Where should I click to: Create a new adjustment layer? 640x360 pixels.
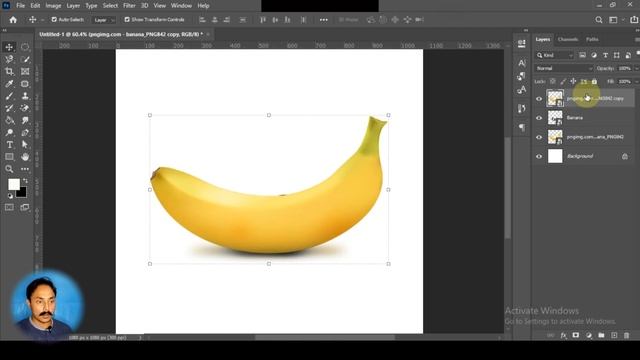click(589, 336)
